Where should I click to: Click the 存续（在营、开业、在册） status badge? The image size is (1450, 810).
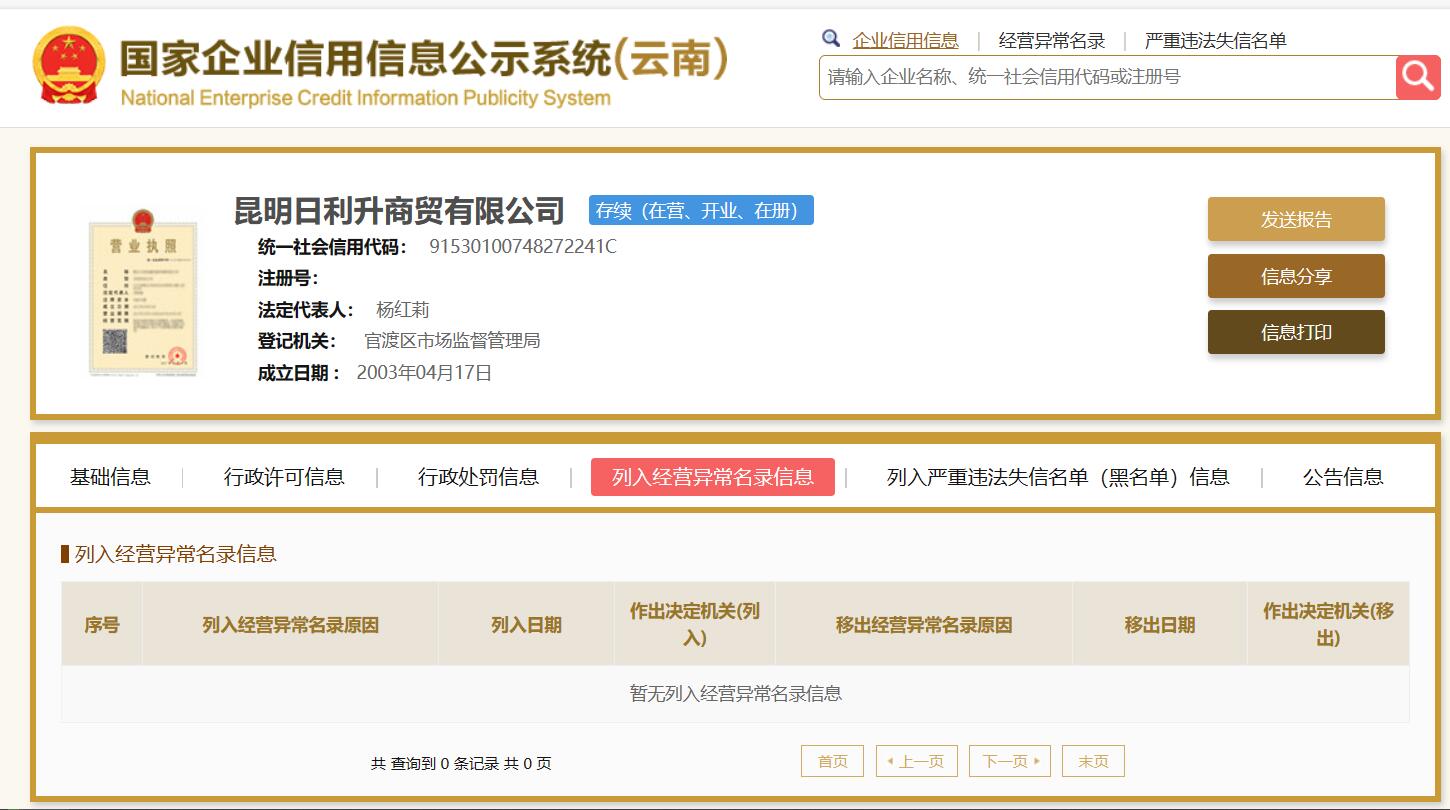click(x=701, y=210)
